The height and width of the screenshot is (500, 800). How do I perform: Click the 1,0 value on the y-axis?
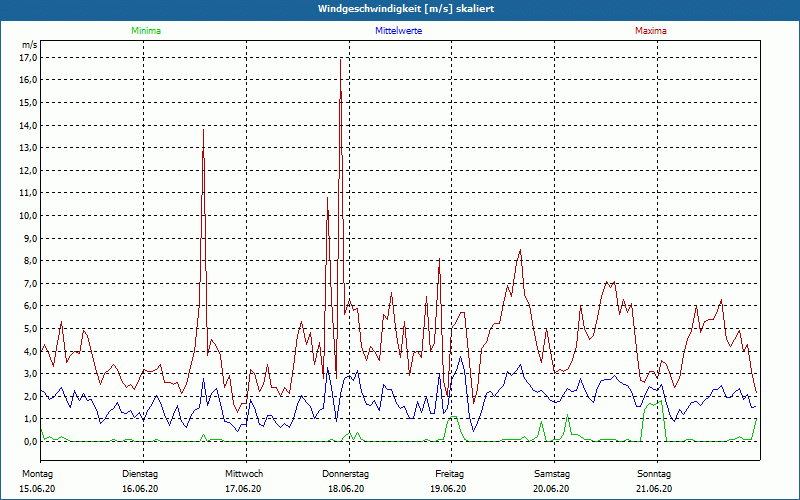[x=31, y=419]
